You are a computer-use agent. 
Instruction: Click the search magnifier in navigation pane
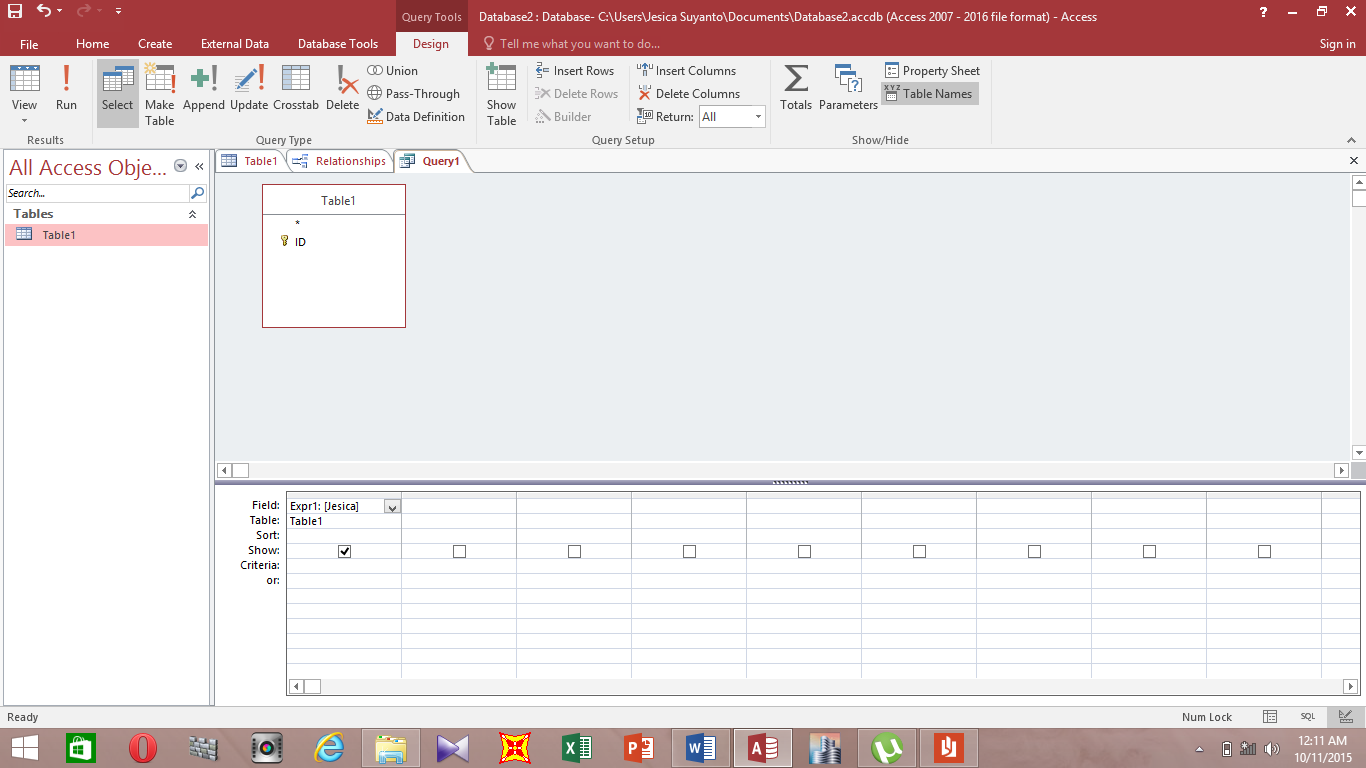point(198,193)
